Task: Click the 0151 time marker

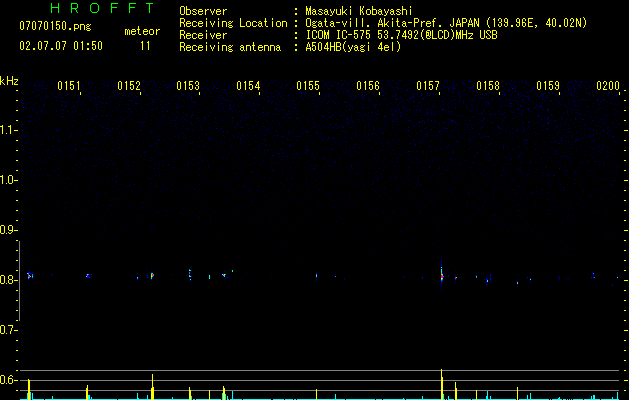Action: (69, 86)
